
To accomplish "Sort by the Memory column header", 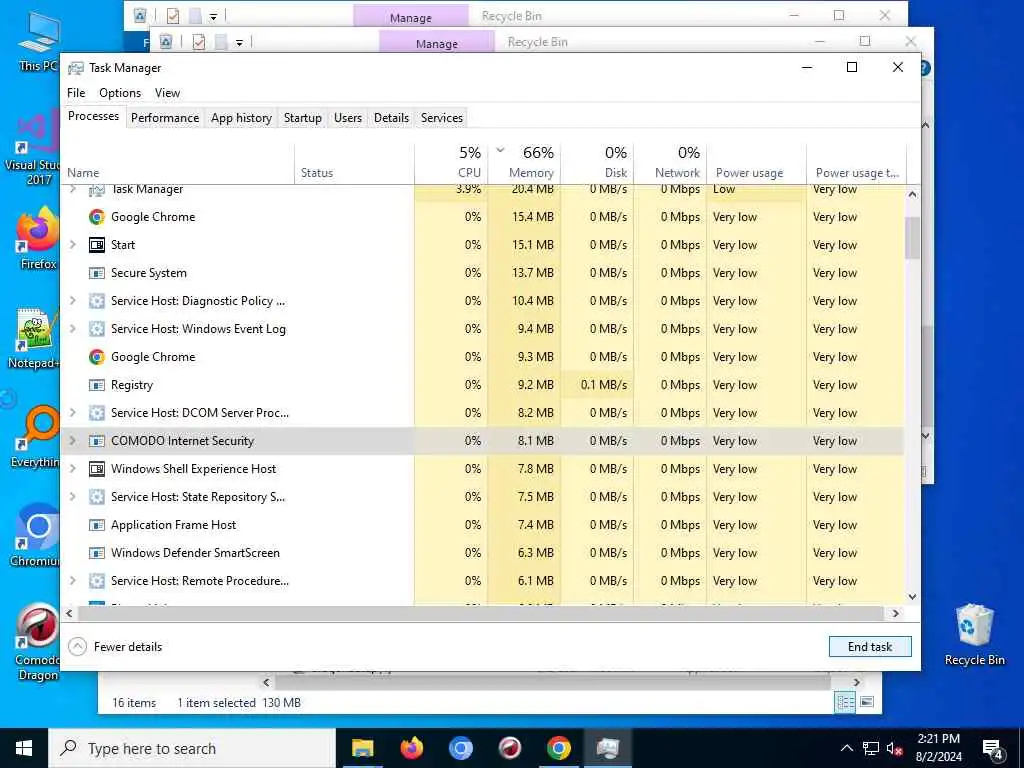I will (524, 162).
